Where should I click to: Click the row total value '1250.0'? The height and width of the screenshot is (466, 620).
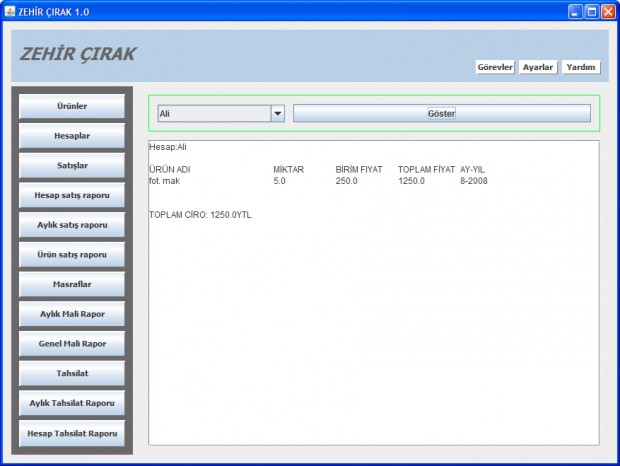tap(411, 181)
